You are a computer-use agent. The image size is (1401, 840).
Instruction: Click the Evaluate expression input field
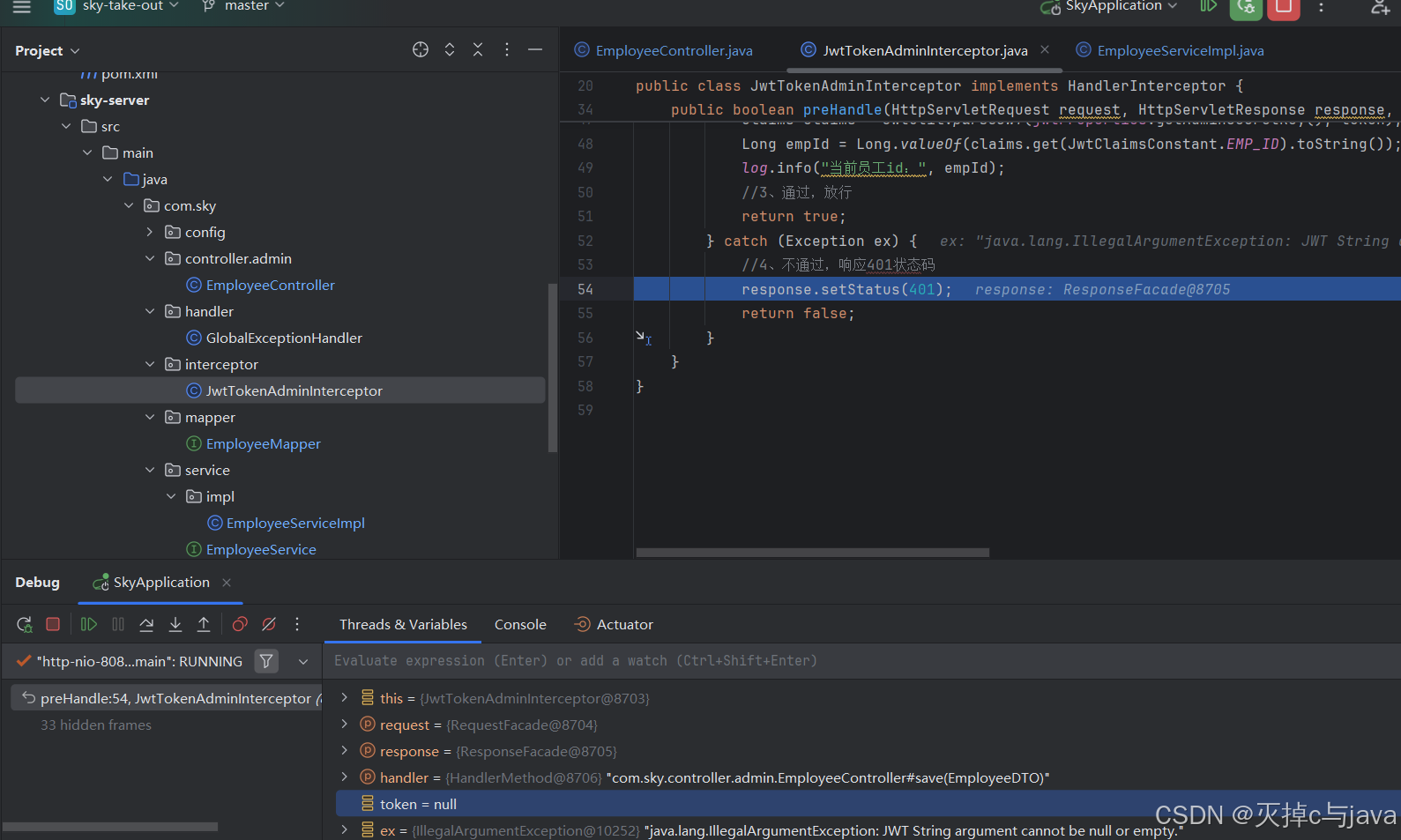tap(861, 661)
